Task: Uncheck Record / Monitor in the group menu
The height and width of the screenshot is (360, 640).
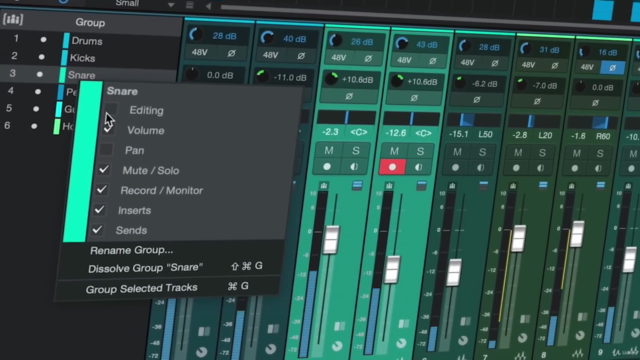Action: [x=102, y=189]
